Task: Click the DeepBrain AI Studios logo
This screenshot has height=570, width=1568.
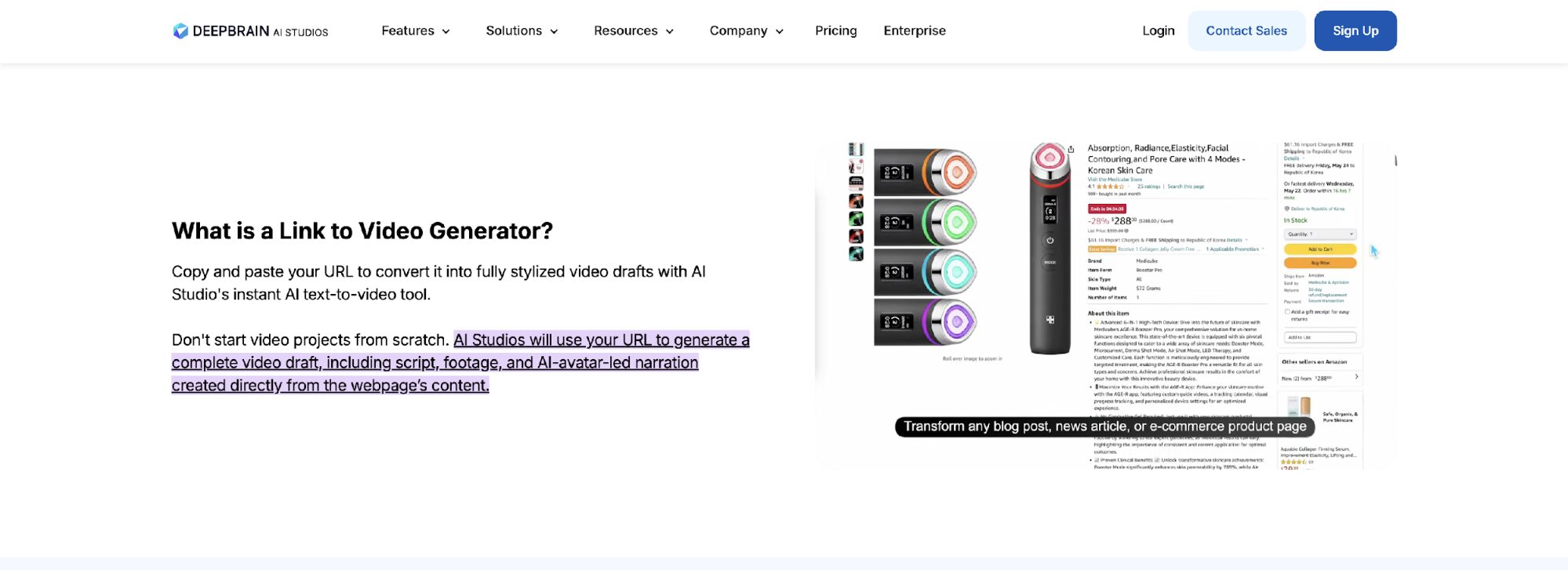Action: [250, 31]
